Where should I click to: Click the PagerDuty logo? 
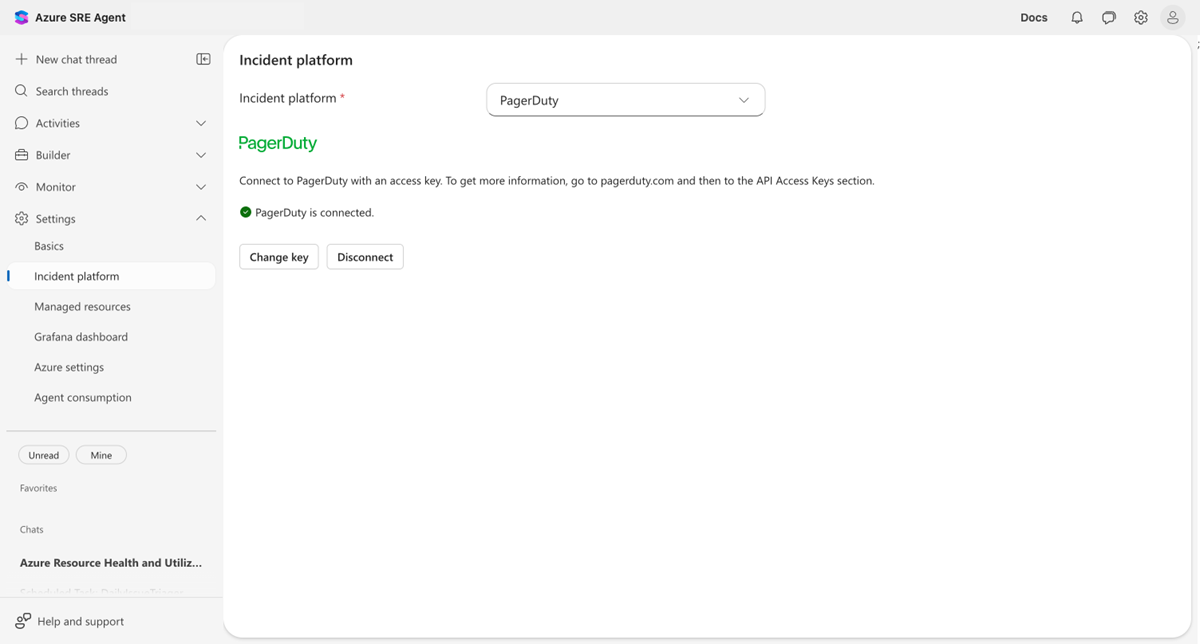pyautogui.click(x=278, y=143)
